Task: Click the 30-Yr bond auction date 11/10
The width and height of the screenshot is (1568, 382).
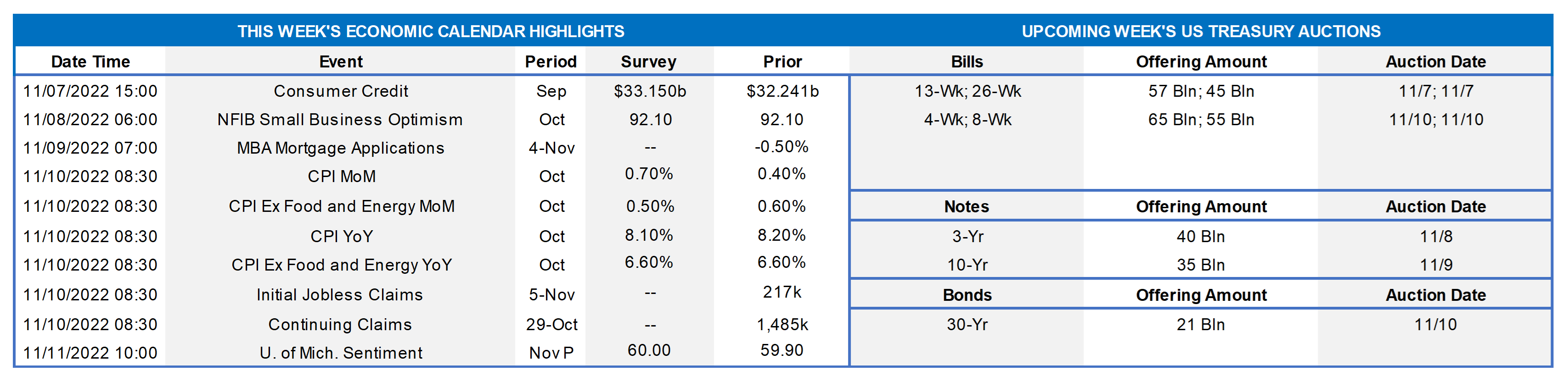Action: point(1435,325)
